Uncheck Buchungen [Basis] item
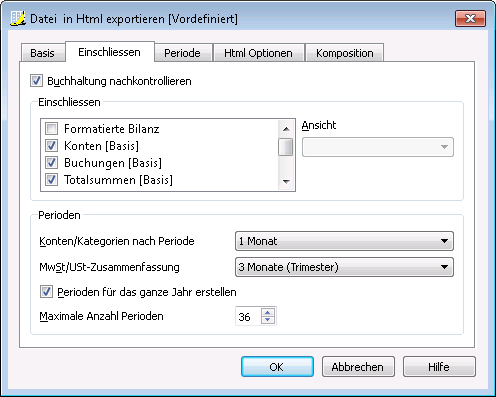 pos(51,162)
